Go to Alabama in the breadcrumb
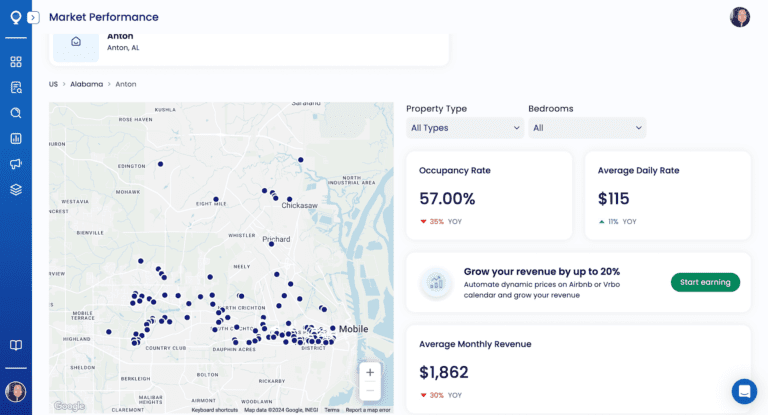The image size is (768, 415). pyautogui.click(x=86, y=84)
